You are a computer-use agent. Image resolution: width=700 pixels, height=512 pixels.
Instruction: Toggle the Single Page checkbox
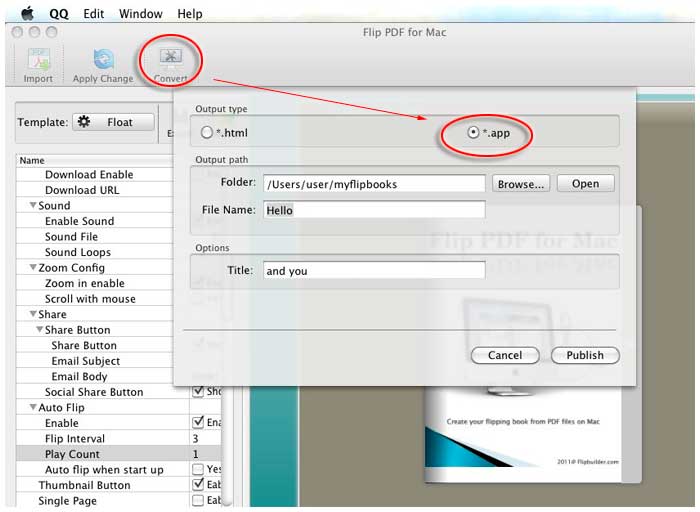coord(198,500)
